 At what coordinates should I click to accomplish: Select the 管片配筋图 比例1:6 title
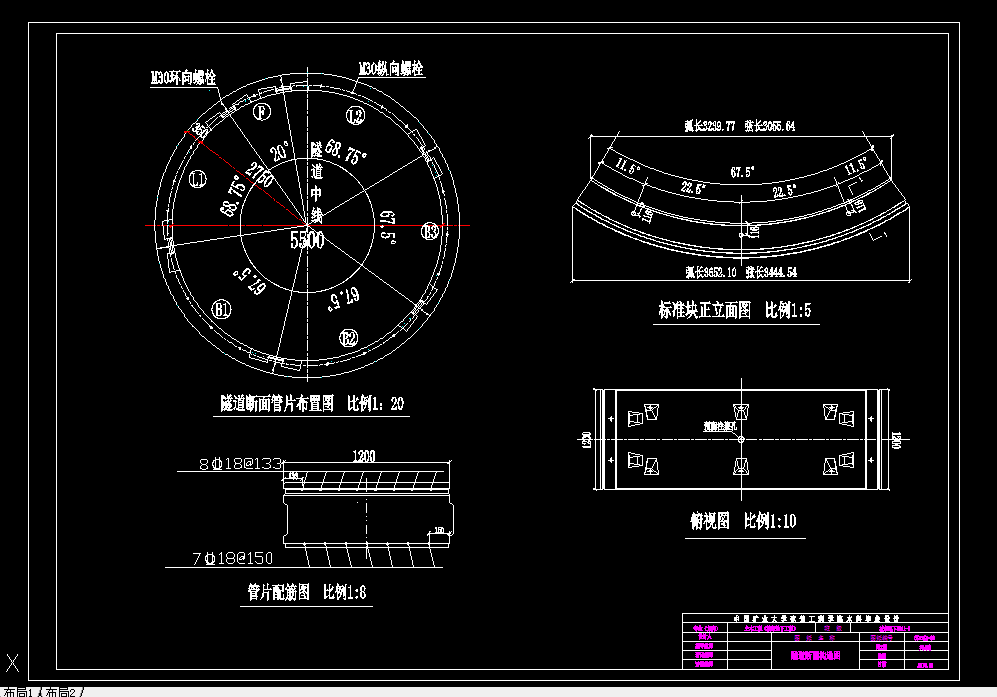306,592
